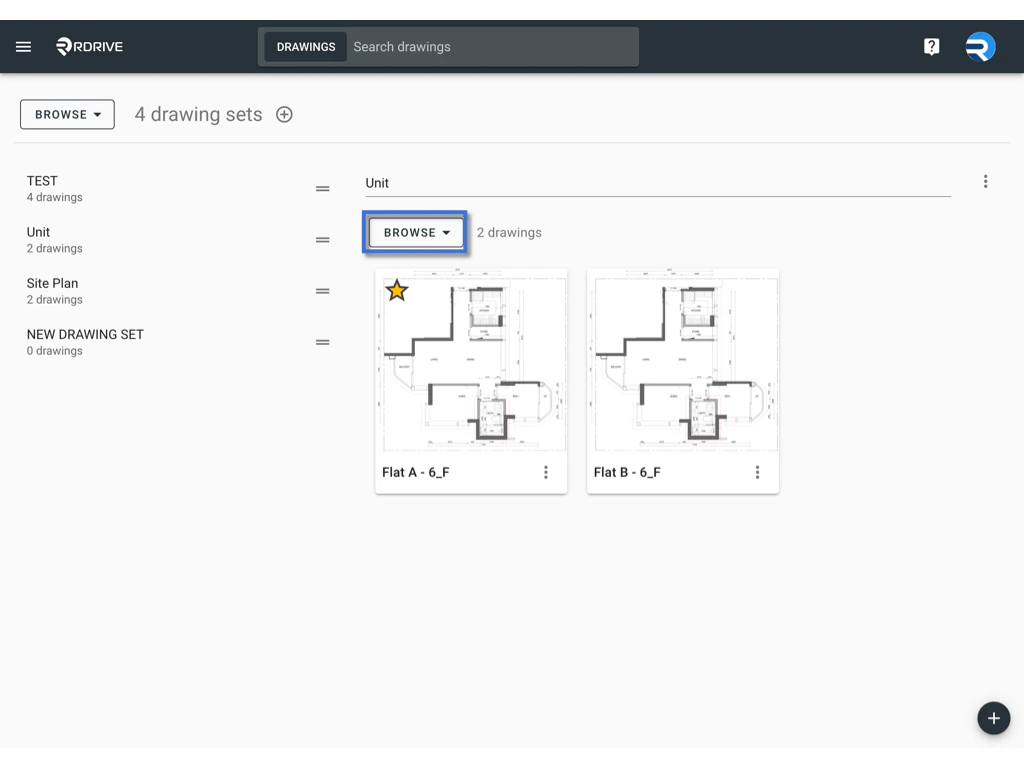Open the Unit set BROWSE dropdown
The height and width of the screenshot is (768, 1024).
(x=415, y=232)
